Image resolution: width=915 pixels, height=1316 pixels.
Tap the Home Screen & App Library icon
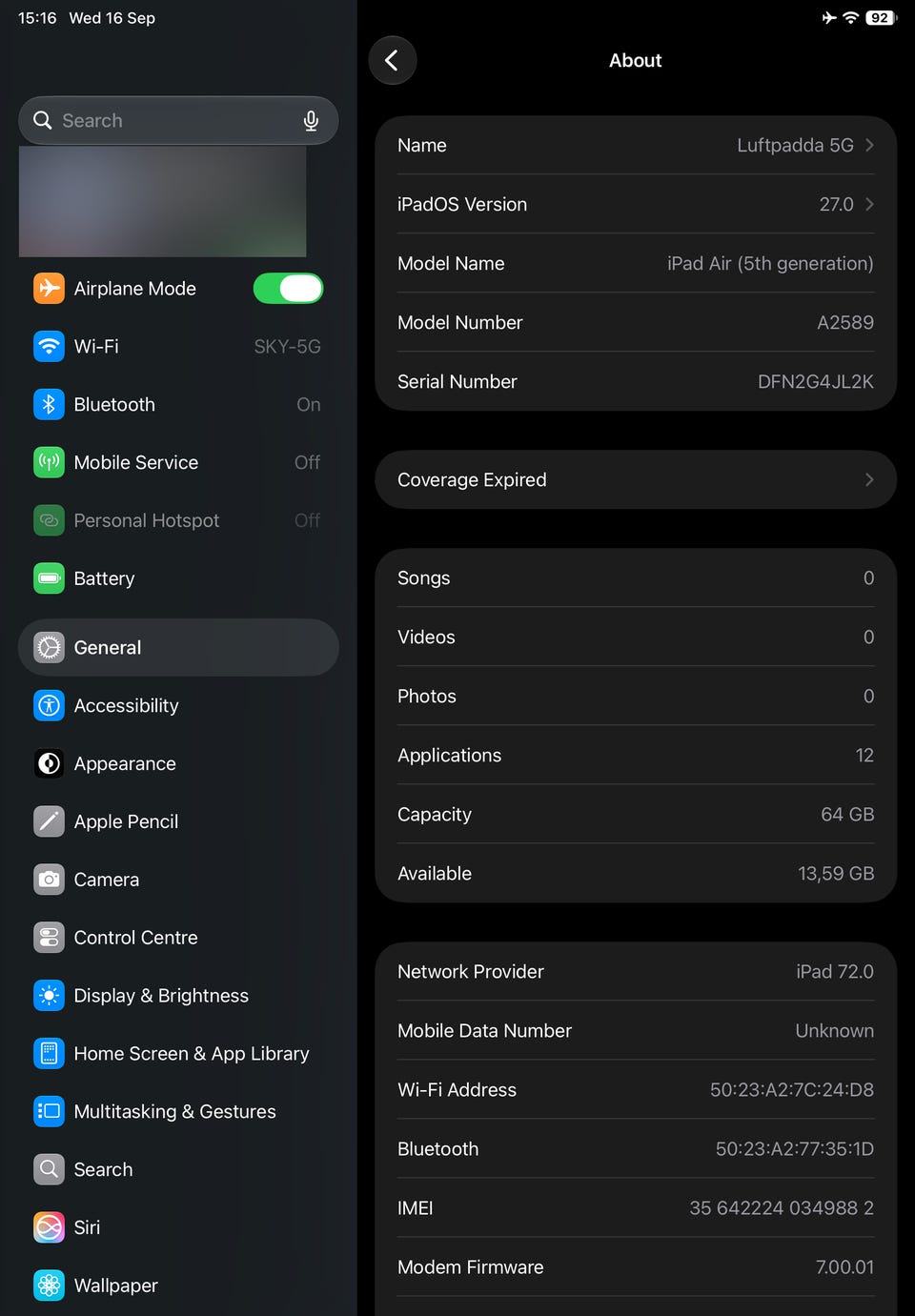click(x=49, y=1053)
